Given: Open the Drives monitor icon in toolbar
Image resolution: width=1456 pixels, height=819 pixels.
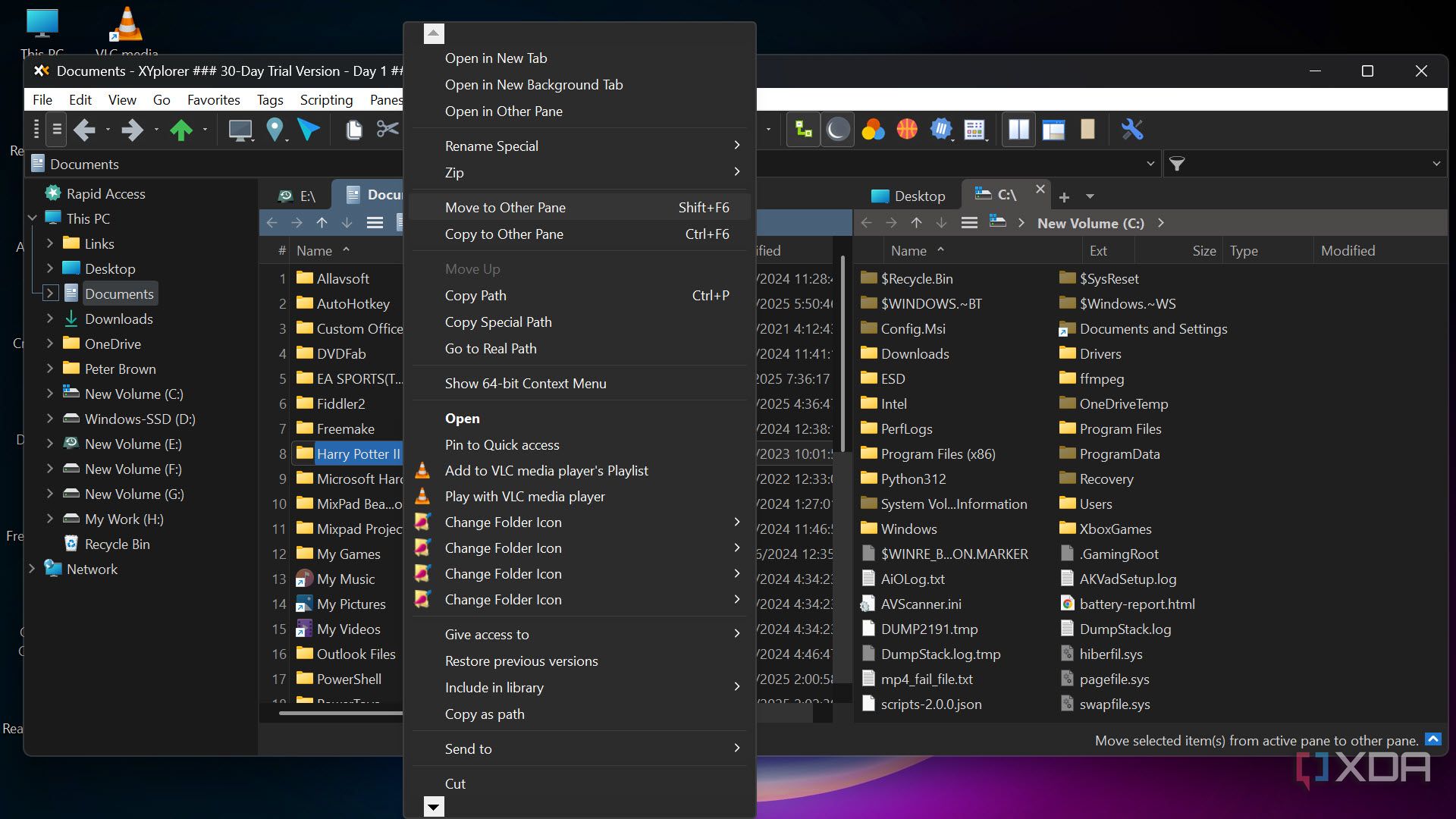Looking at the screenshot, I should pyautogui.click(x=240, y=130).
